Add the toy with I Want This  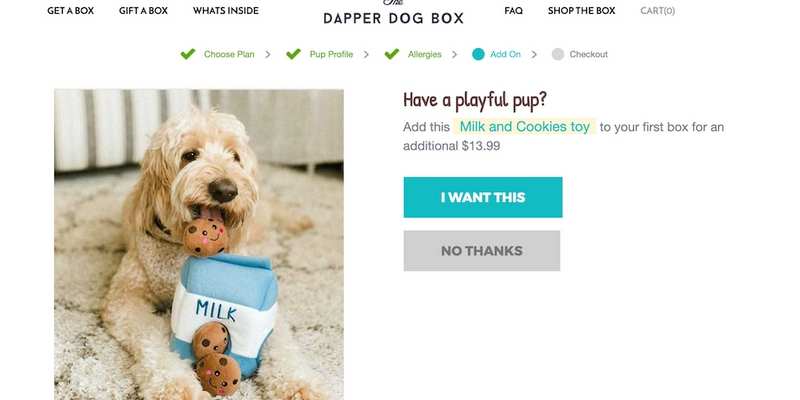click(483, 197)
